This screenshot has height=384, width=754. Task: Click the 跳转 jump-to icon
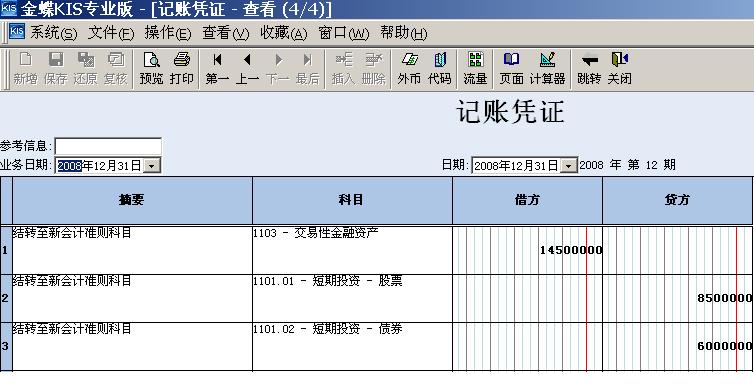tap(589, 69)
